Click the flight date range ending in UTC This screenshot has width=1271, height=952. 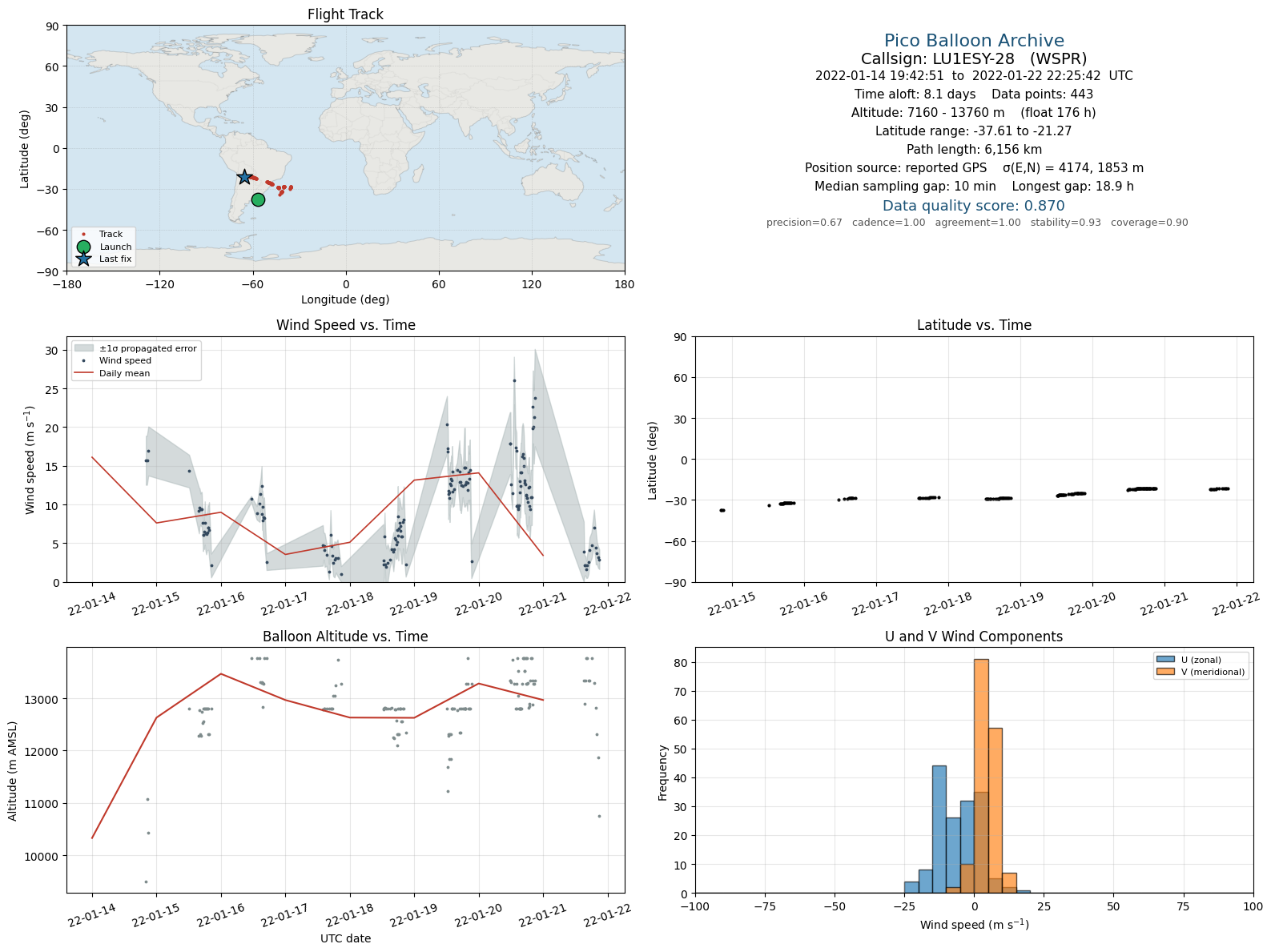tap(974, 76)
